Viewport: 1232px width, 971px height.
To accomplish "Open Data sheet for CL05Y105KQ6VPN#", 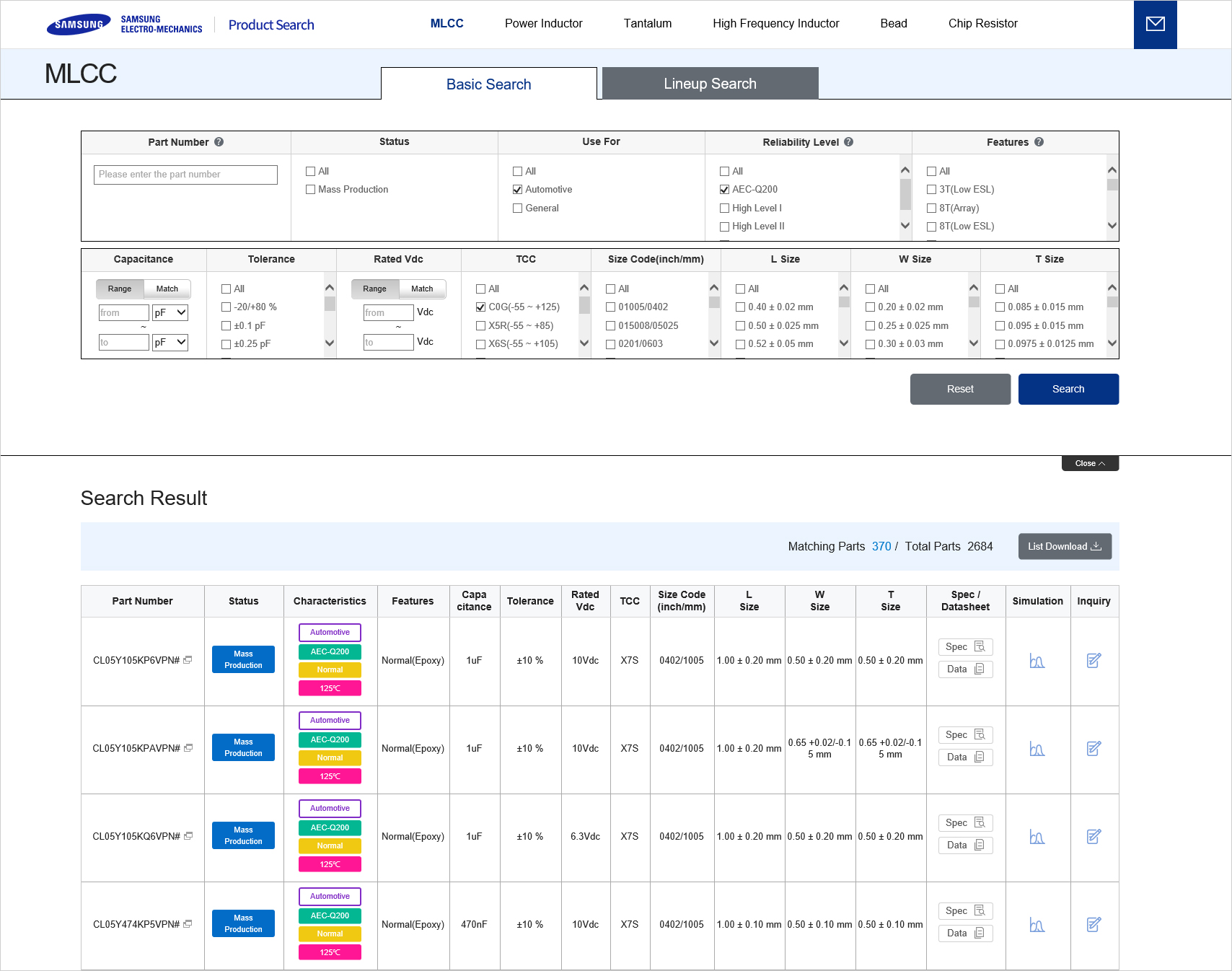I will click(965, 845).
